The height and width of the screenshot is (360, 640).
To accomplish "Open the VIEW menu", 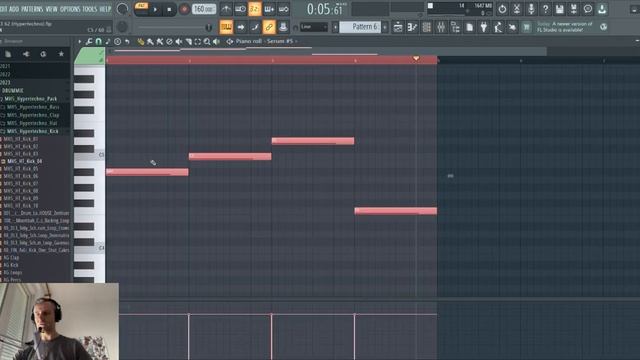I will 51,9.
